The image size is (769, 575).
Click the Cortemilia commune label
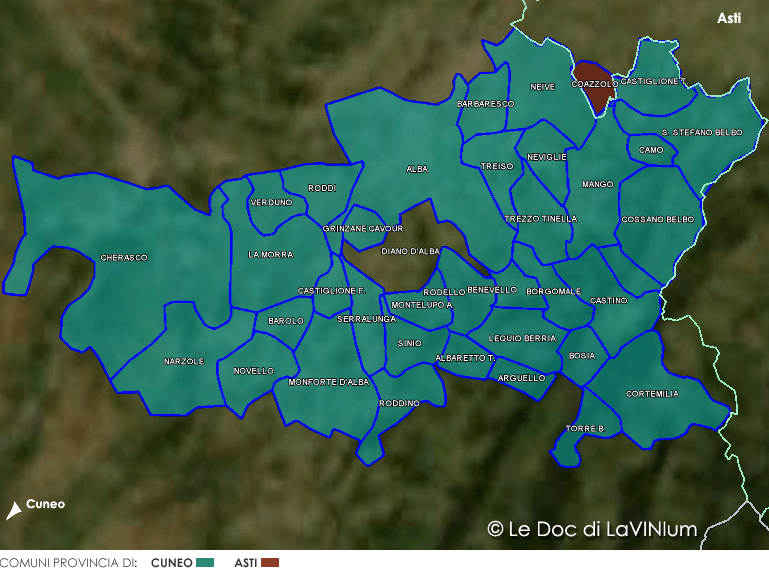(x=652, y=394)
